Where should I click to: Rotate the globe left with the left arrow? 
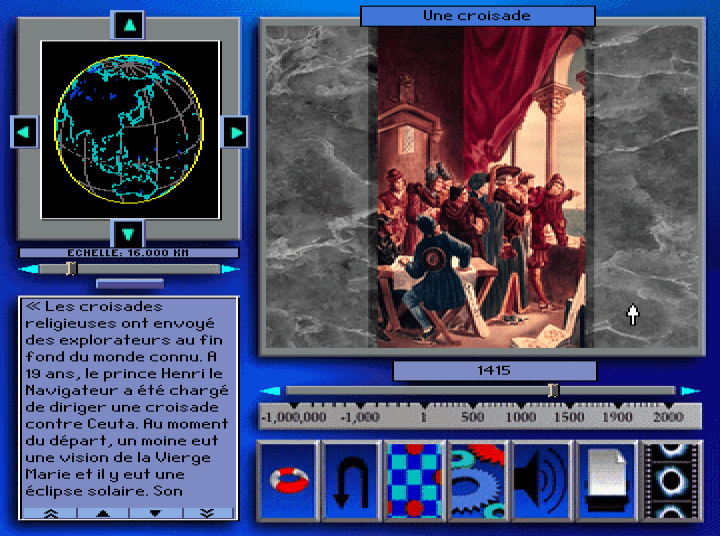click(x=24, y=132)
